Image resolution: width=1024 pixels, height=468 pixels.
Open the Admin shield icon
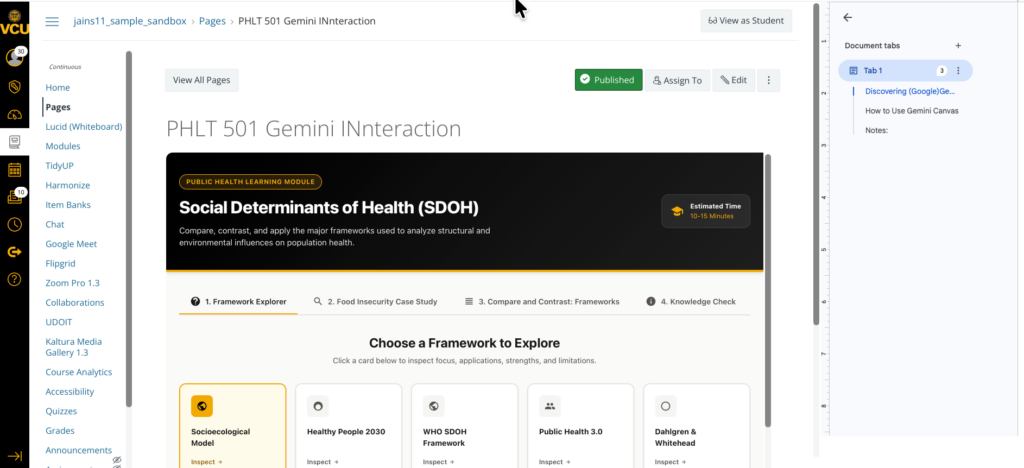[14, 86]
